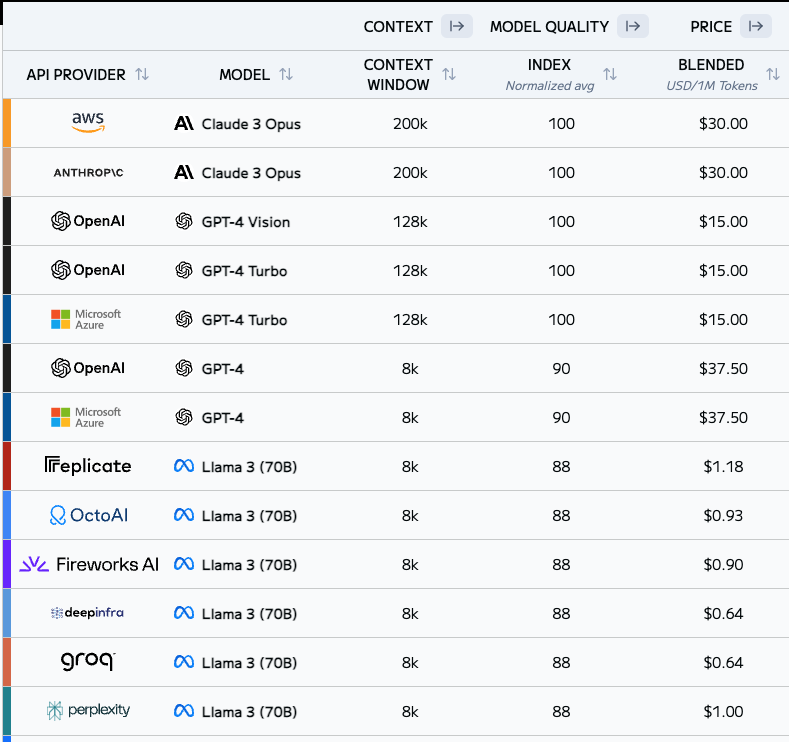
Task: Select Llama 3 (70B) in deepinfra row
Action: pos(249,614)
